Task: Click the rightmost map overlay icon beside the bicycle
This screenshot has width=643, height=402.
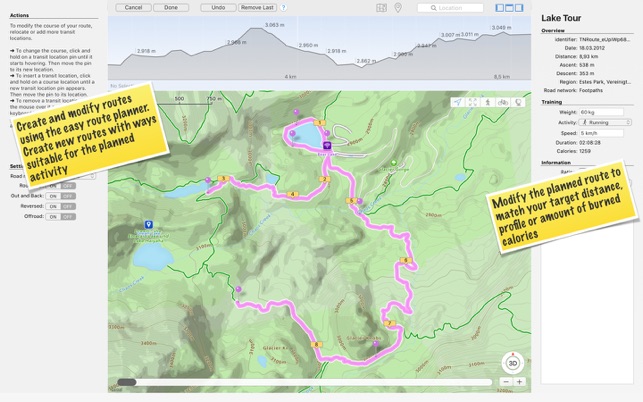Action: (x=518, y=102)
